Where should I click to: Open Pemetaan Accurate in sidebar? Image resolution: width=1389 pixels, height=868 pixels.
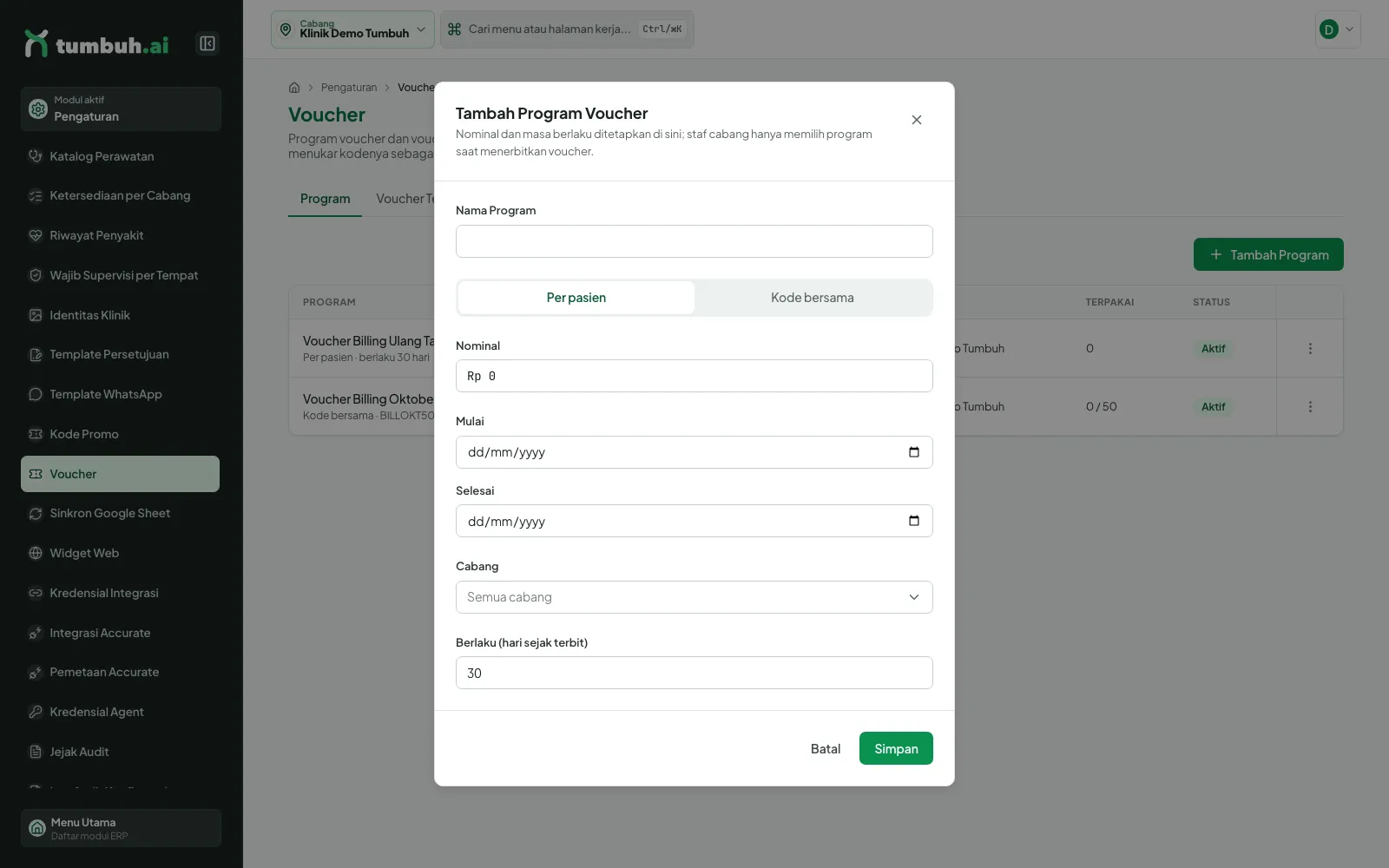click(x=120, y=672)
